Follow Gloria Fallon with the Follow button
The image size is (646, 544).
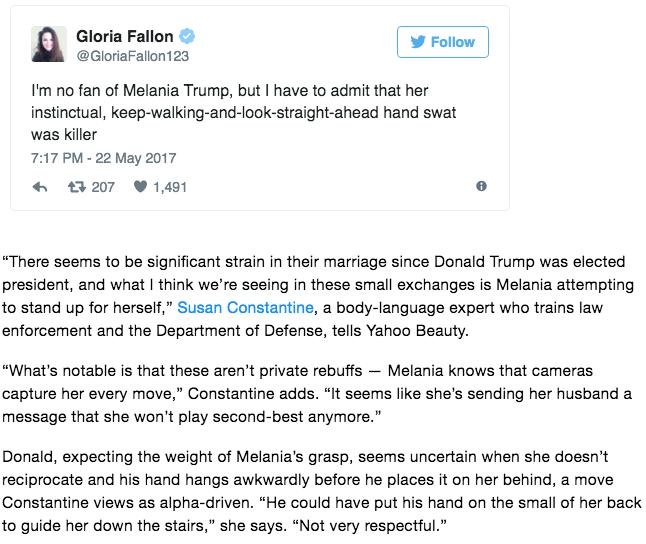[443, 42]
